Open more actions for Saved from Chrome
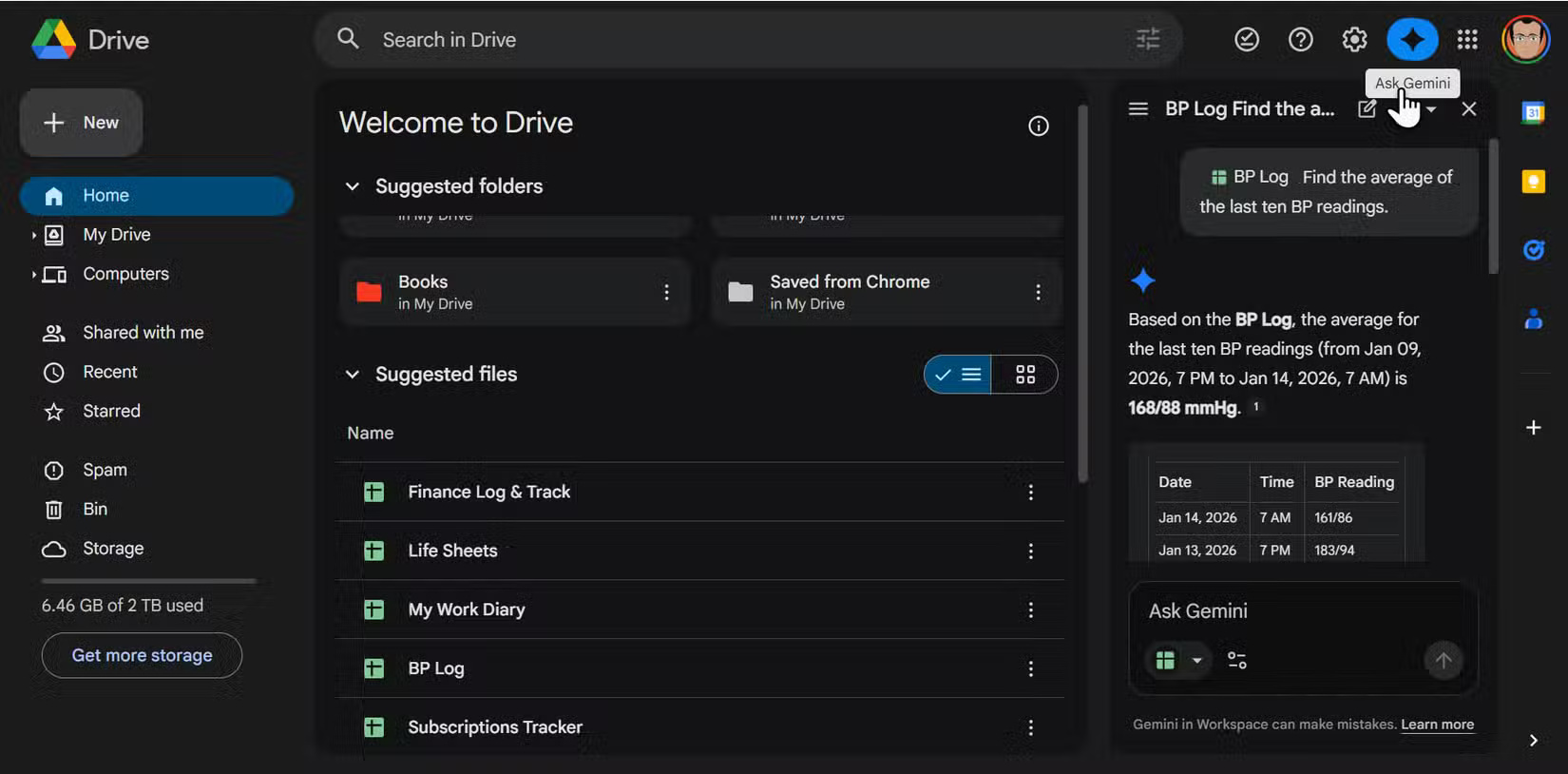 click(x=1038, y=292)
